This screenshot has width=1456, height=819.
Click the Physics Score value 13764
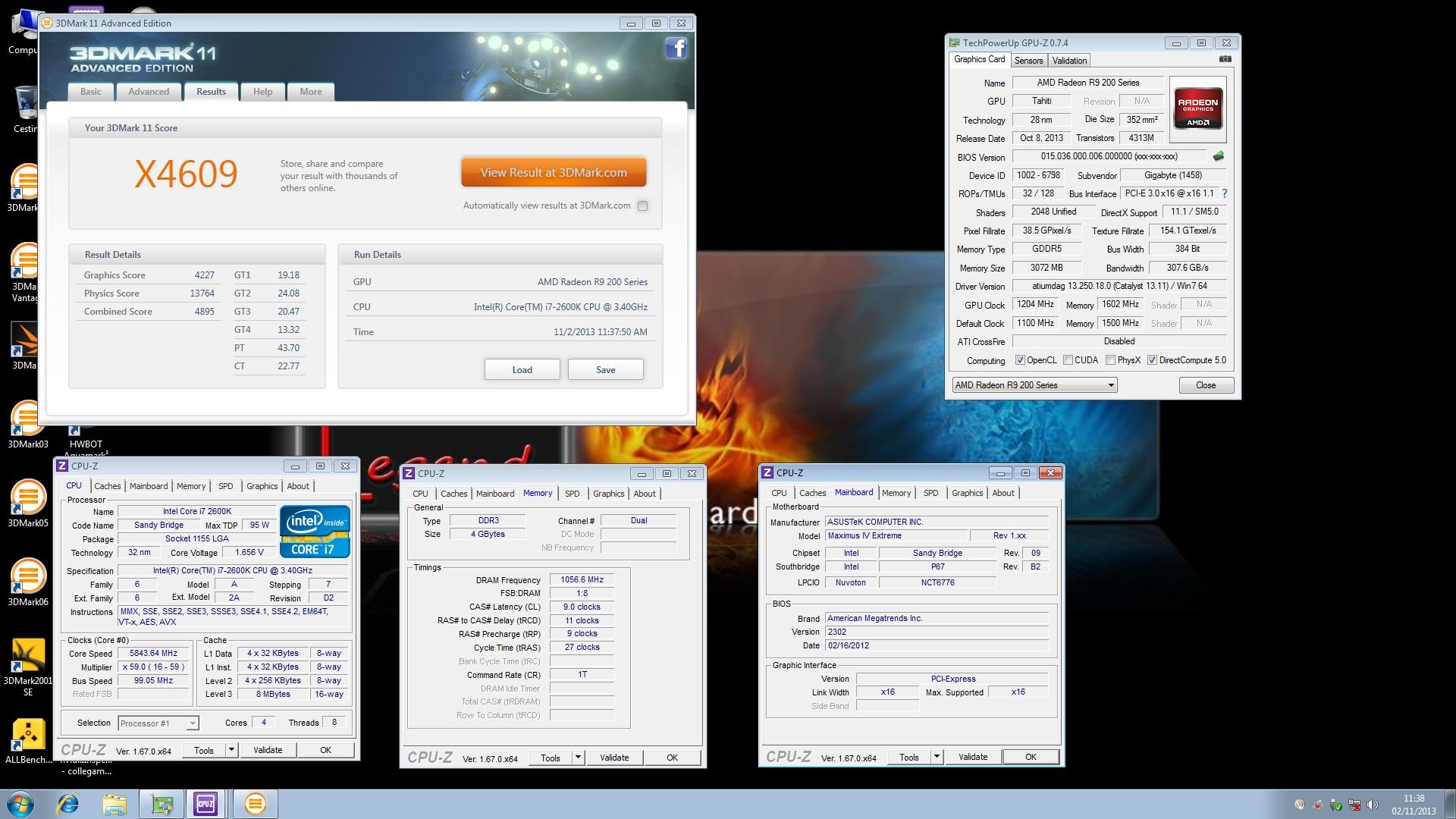[x=202, y=293]
